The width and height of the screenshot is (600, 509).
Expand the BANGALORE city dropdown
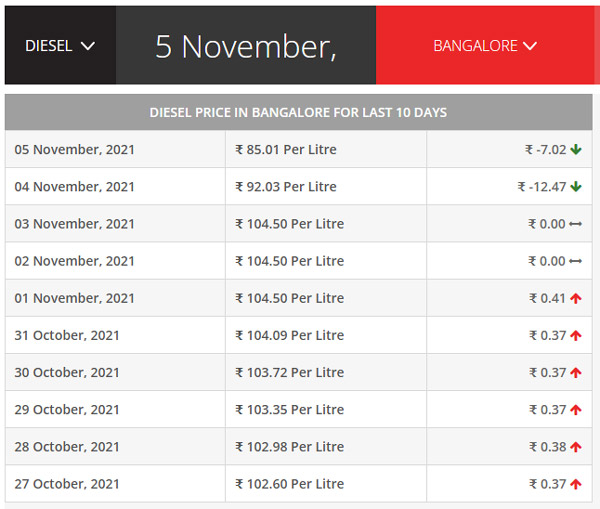coord(485,46)
